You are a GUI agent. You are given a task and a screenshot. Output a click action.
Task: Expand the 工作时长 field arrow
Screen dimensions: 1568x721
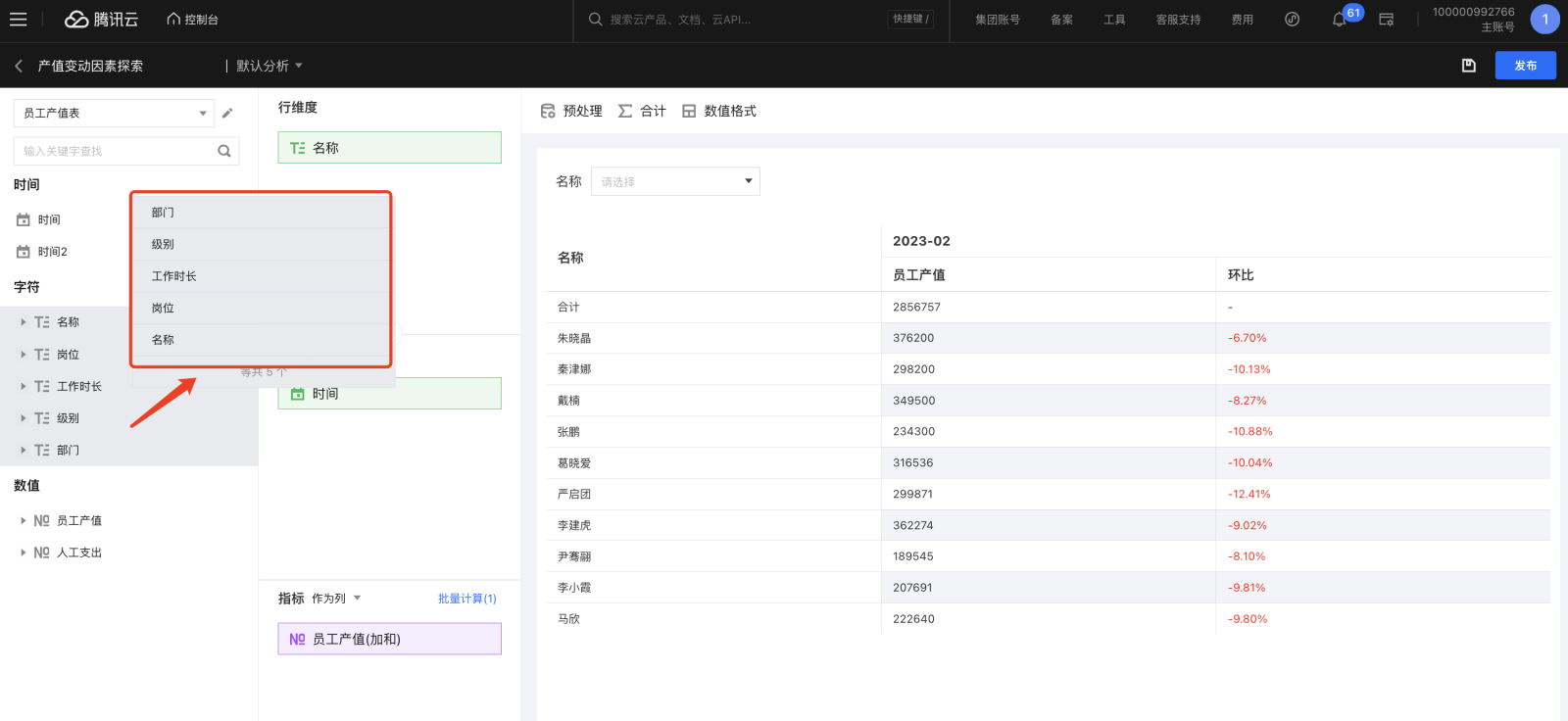[24, 386]
